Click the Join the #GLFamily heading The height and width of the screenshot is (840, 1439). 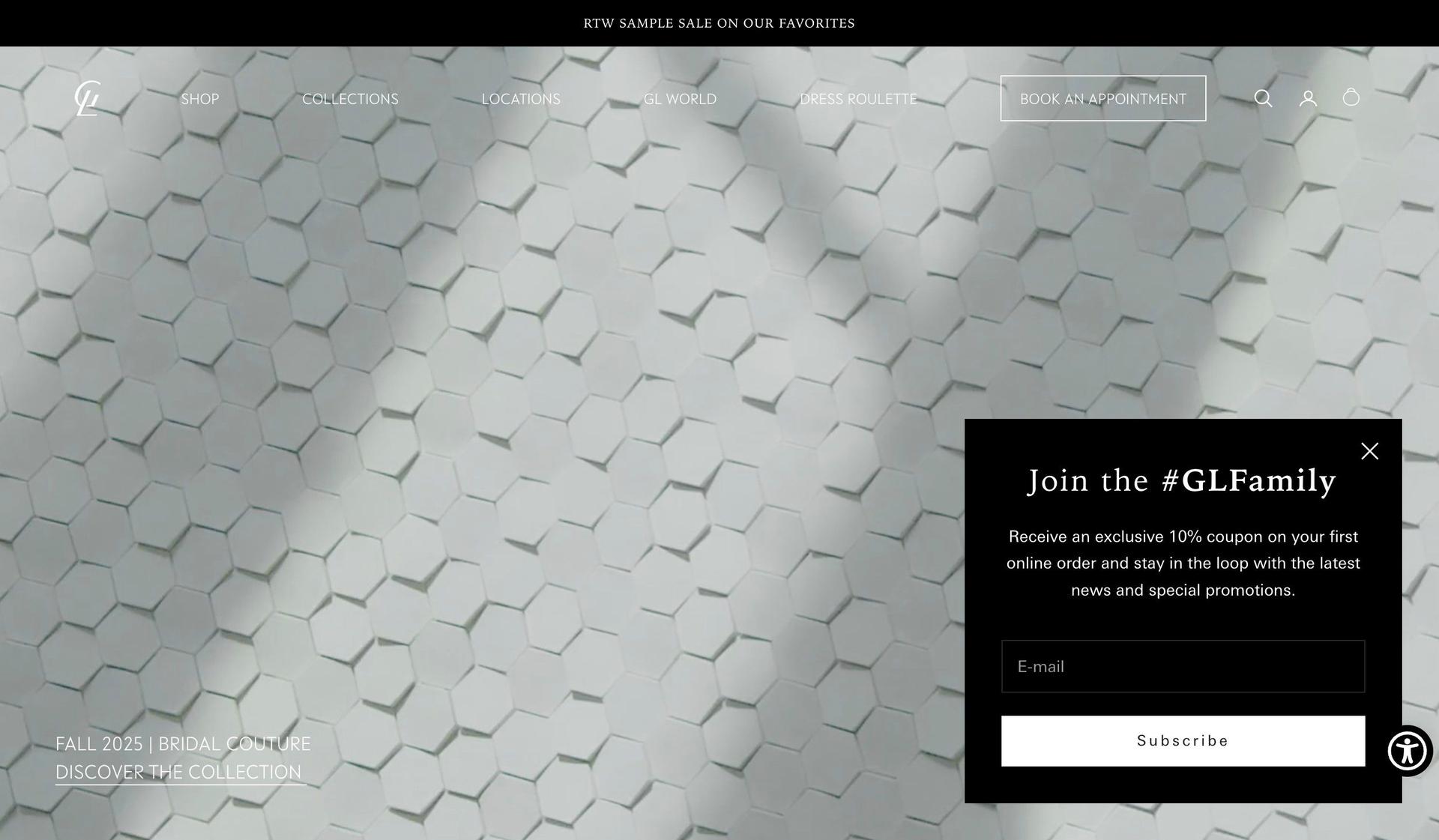[x=1182, y=480]
